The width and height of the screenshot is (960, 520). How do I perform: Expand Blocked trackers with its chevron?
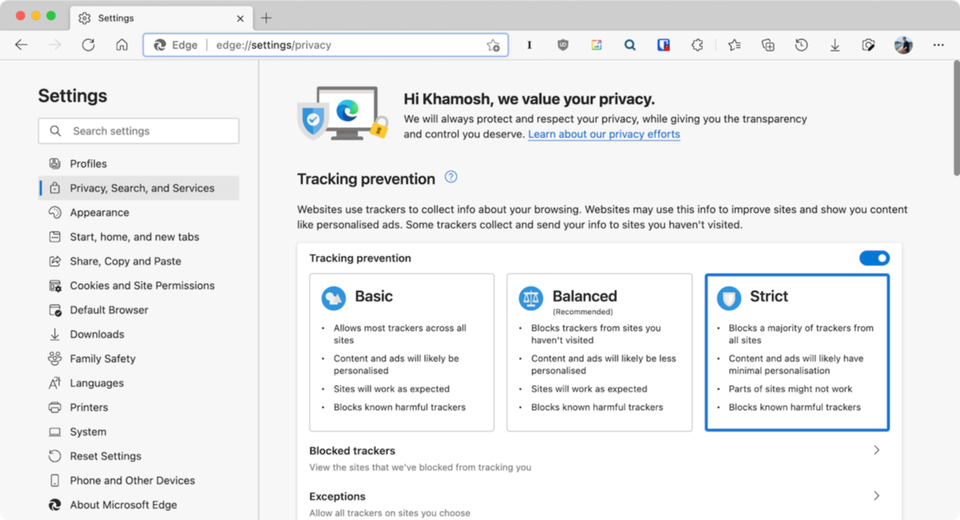pyautogui.click(x=877, y=450)
